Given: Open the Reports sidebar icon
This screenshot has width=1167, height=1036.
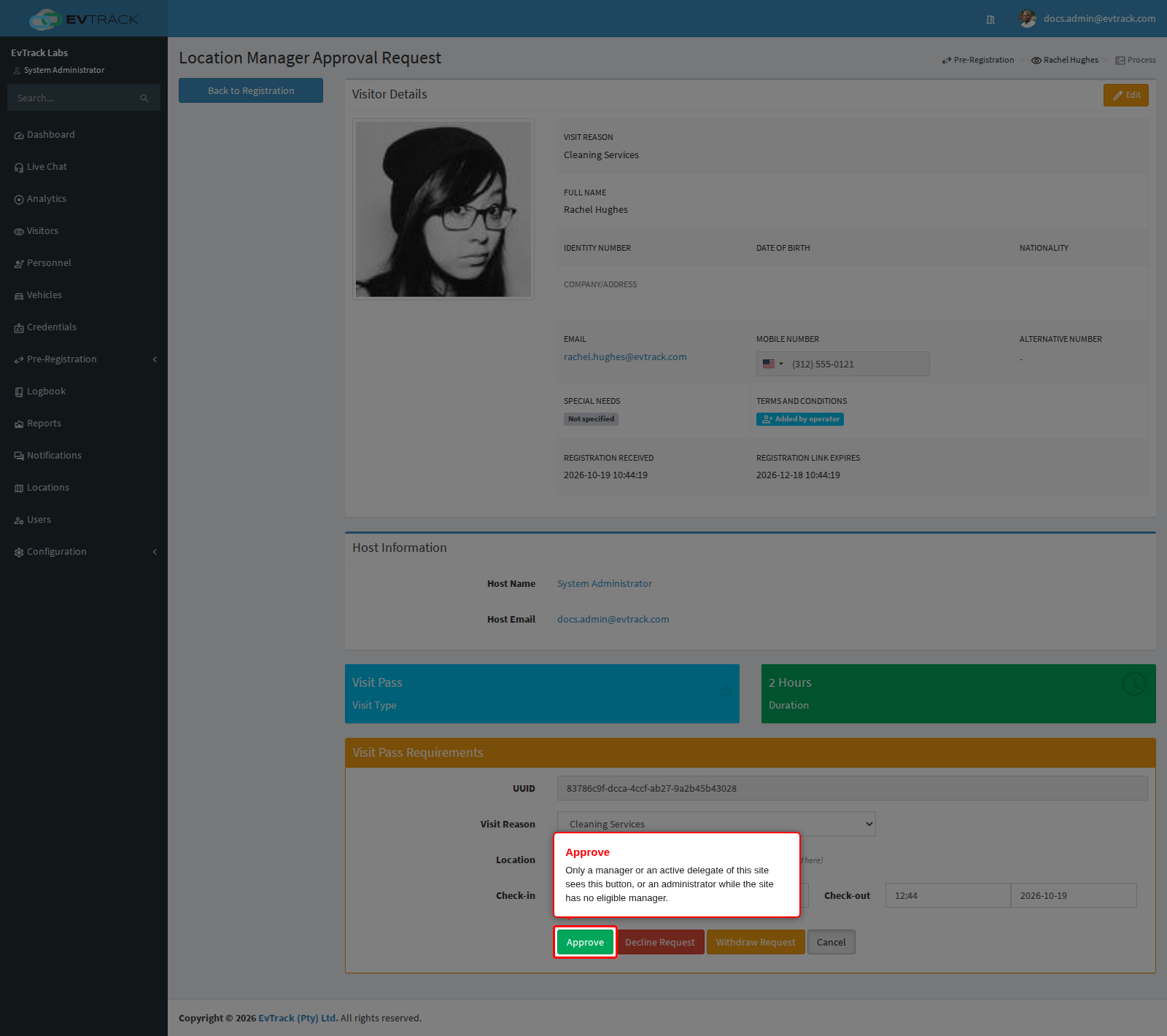Looking at the screenshot, I should 19,424.
